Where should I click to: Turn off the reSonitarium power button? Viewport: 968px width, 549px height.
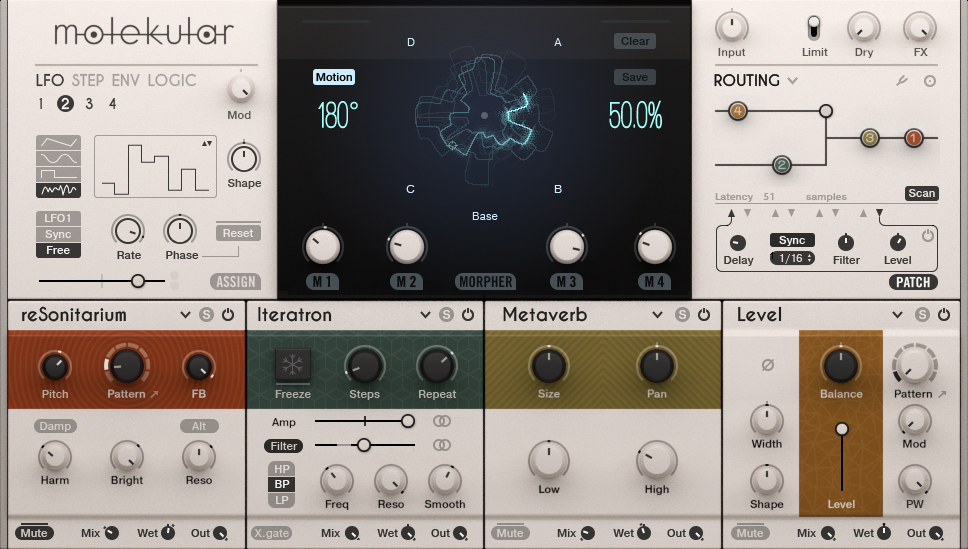pos(228,315)
